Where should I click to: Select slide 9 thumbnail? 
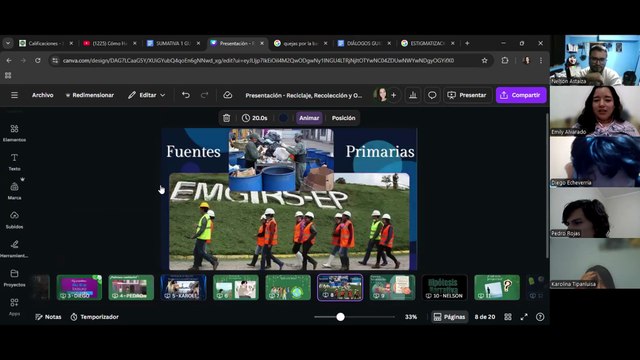392,287
